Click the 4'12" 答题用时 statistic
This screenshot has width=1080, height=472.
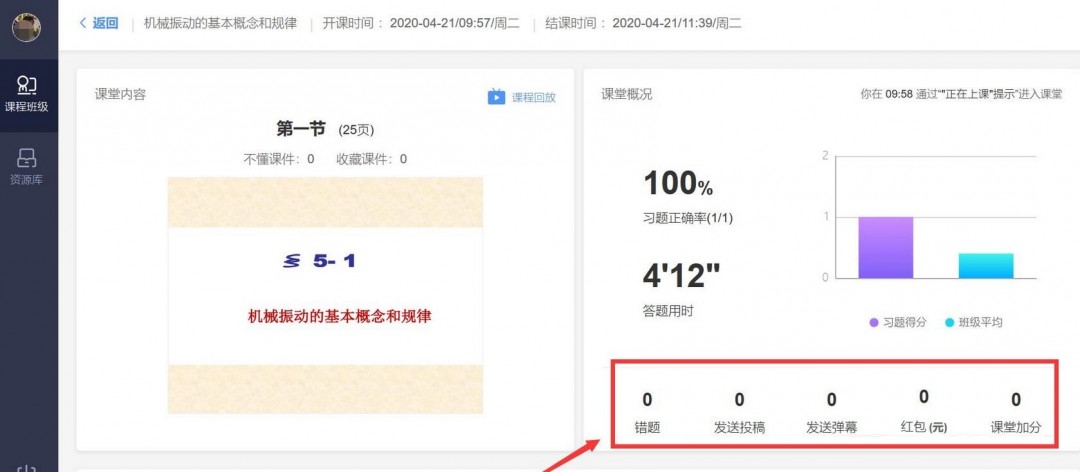point(681,276)
